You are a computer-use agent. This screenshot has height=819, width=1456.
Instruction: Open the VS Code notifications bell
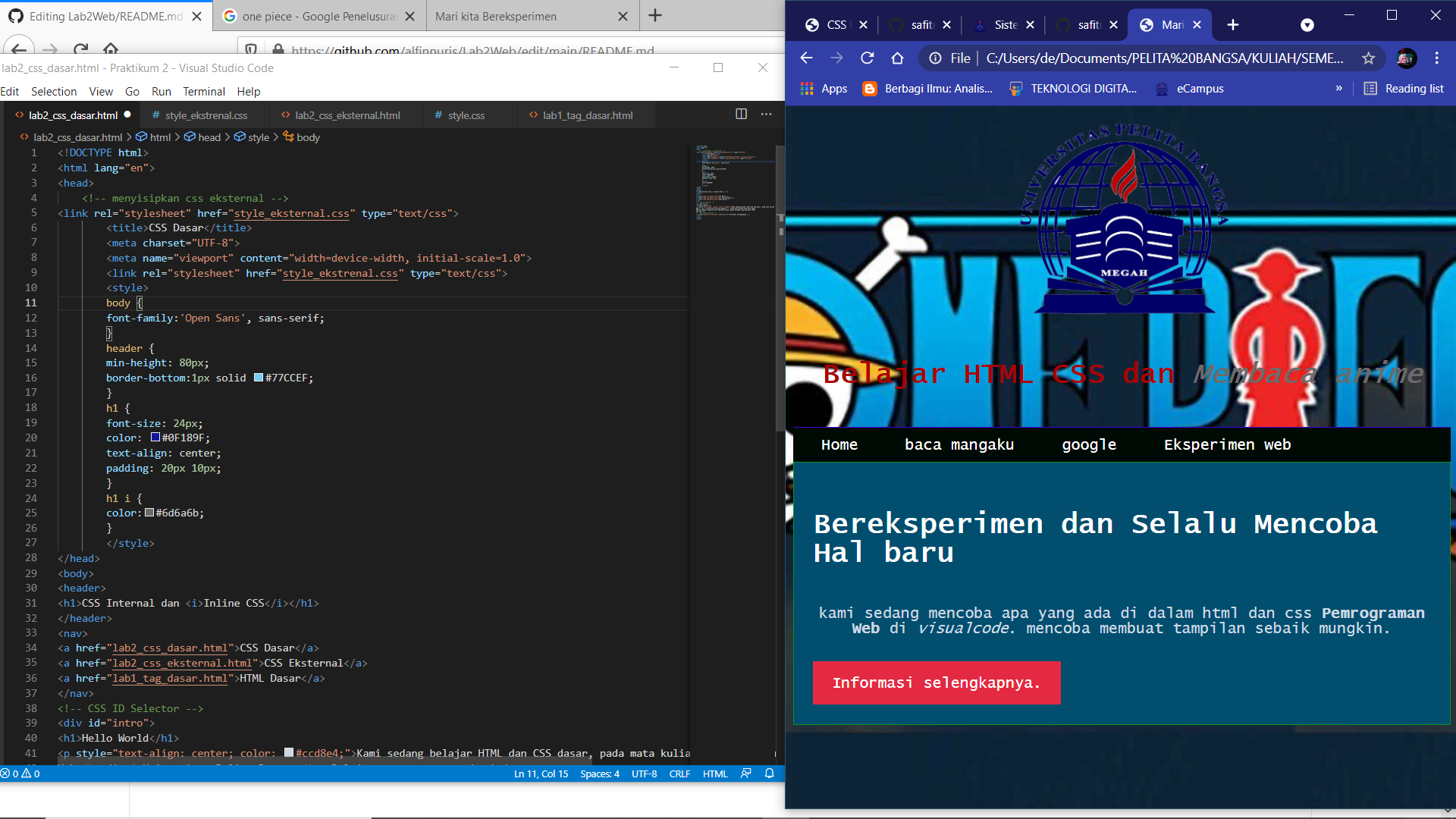pyautogui.click(x=769, y=773)
